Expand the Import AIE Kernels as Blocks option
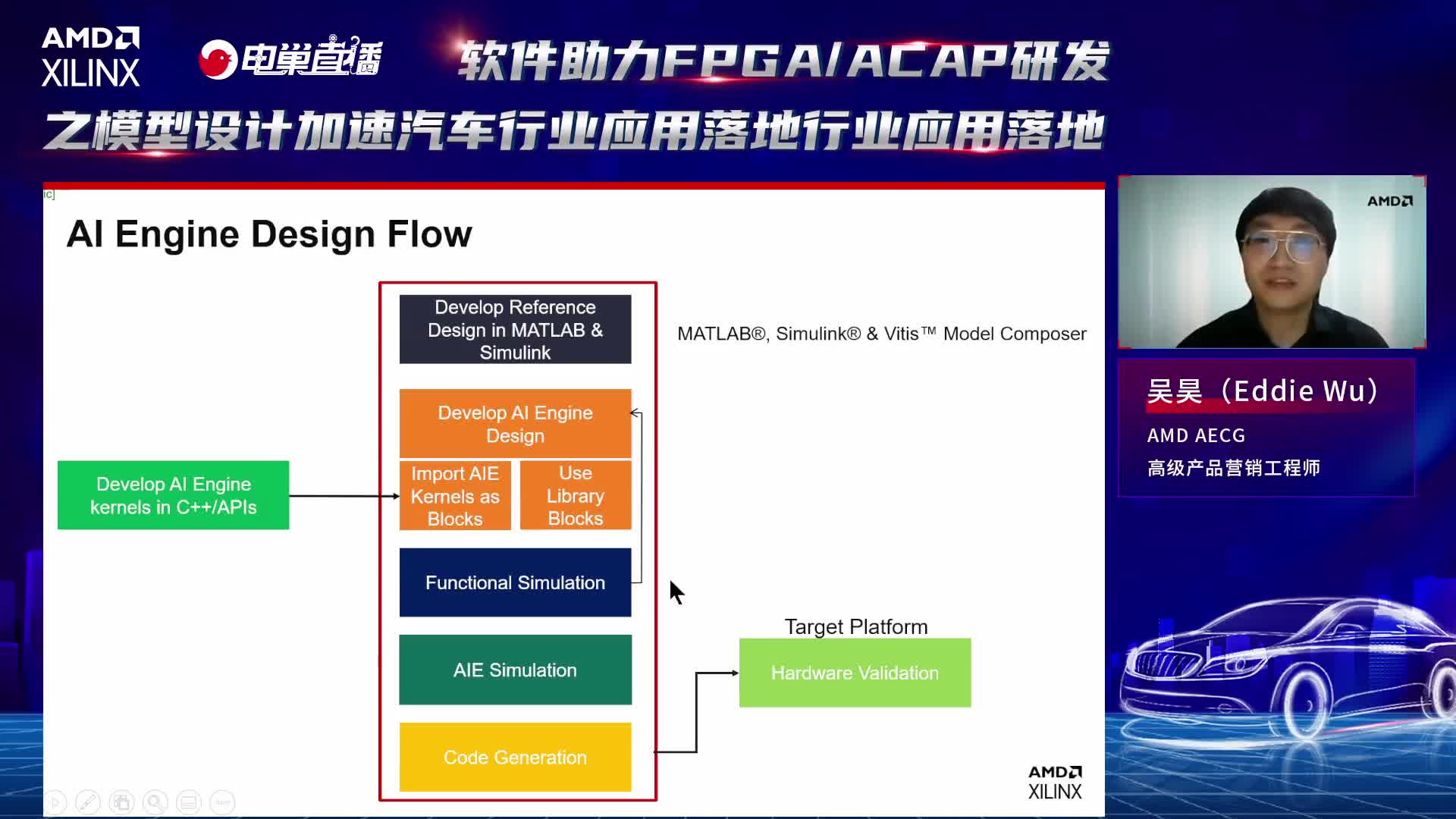Viewport: 1456px width, 819px height. (455, 496)
